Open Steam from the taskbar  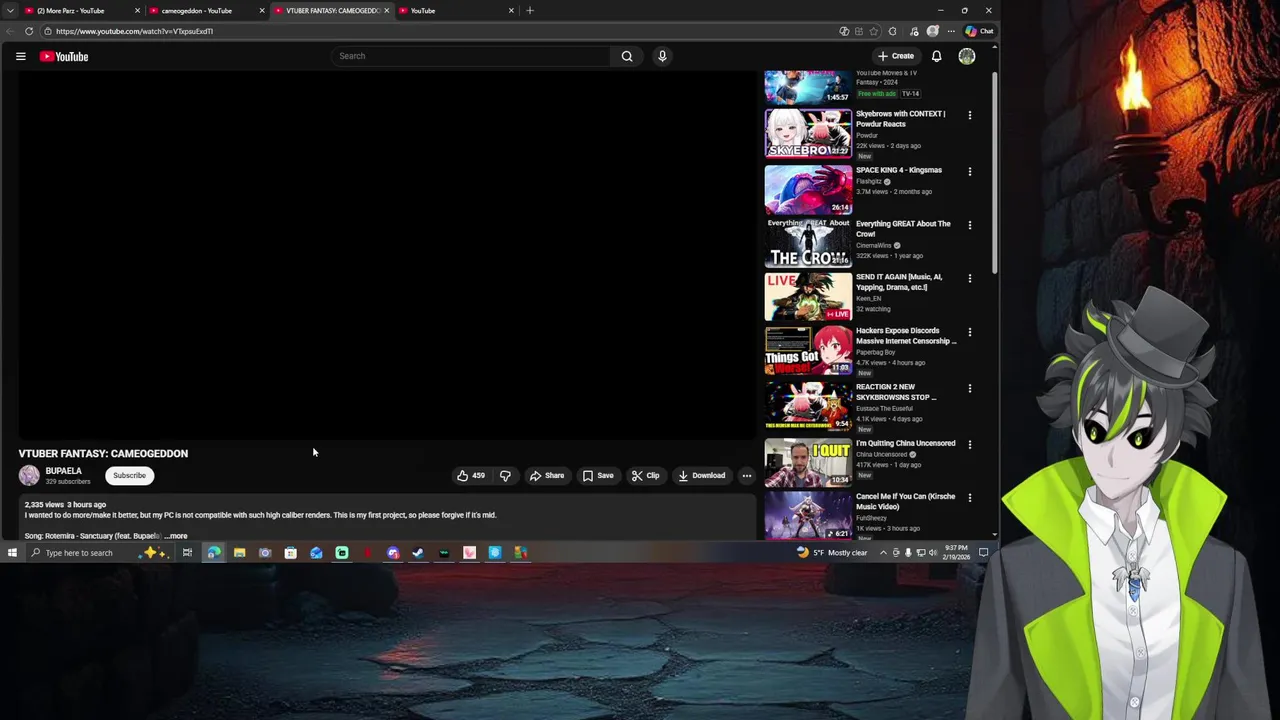tap(418, 553)
